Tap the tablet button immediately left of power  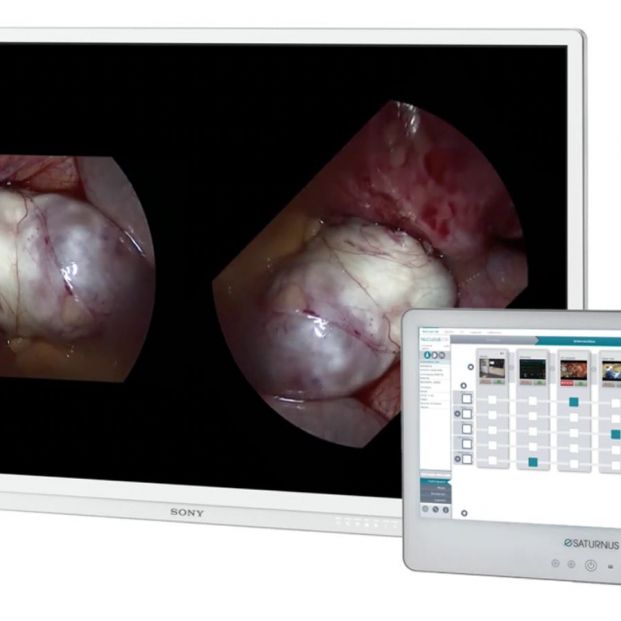571,564
